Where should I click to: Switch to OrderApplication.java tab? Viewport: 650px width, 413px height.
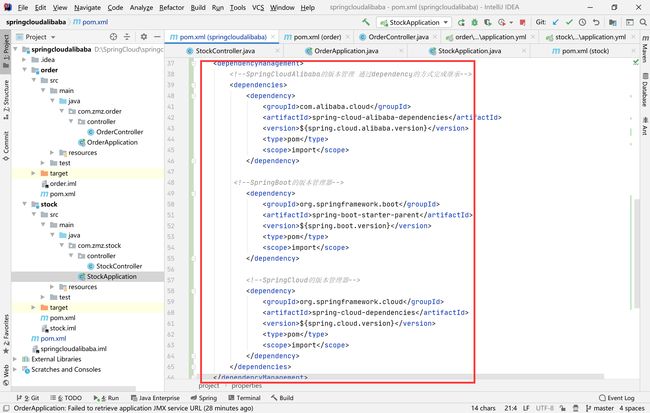[346, 51]
